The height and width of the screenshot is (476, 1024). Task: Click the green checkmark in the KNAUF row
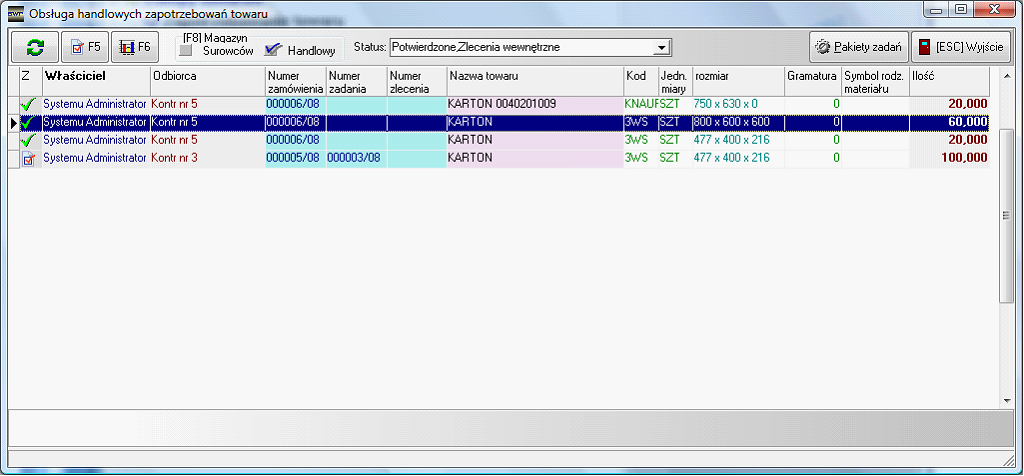[28, 104]
